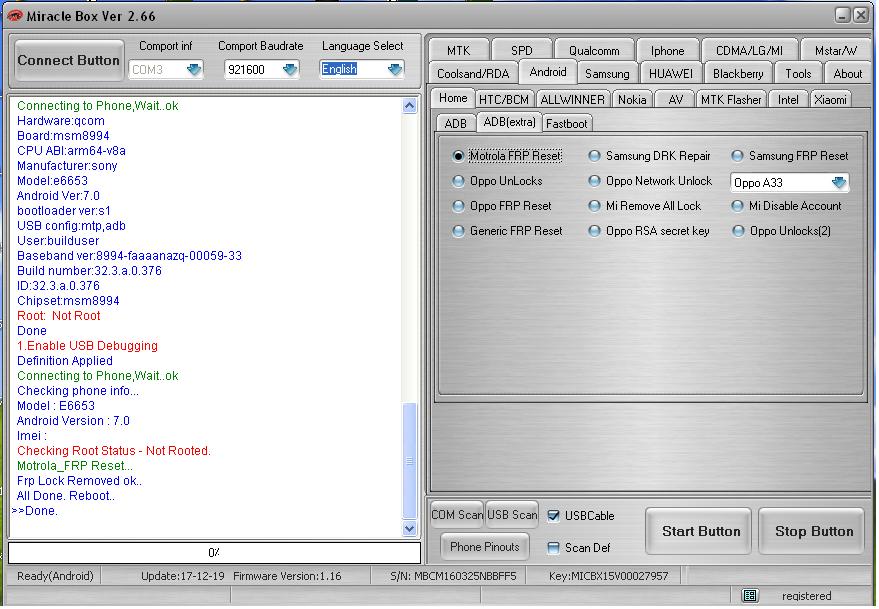Open the Samsung tab

click(x=607, y=73)
